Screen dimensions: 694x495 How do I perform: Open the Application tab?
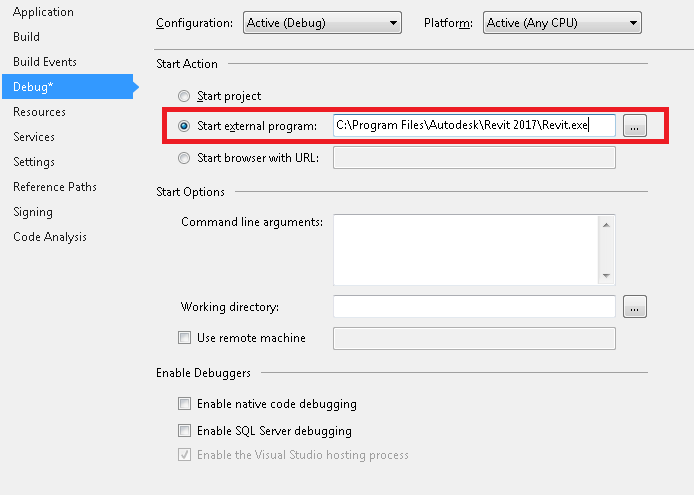coord(43,12)
